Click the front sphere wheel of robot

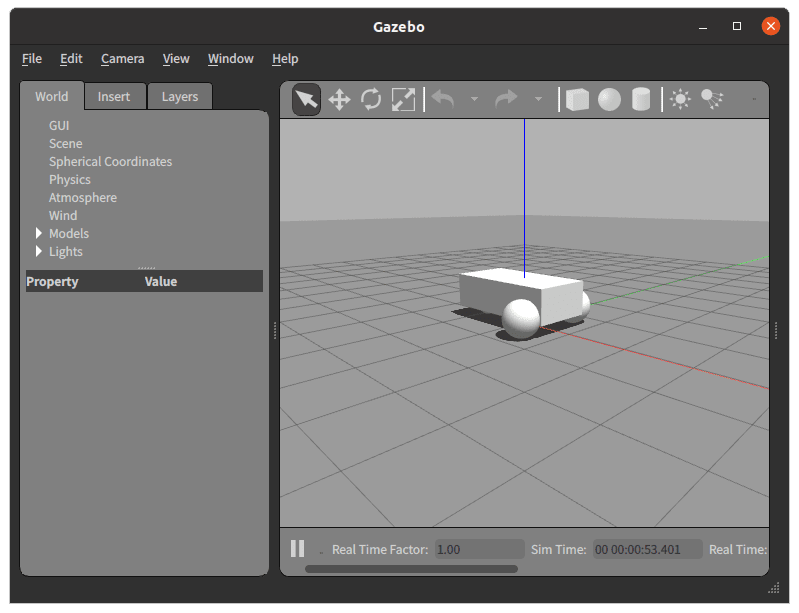click(x=521, y=318)
